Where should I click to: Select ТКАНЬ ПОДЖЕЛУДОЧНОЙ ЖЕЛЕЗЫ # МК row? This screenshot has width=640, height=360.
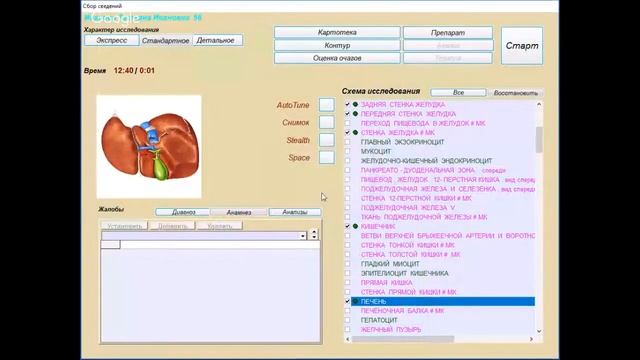coord(424,217)
